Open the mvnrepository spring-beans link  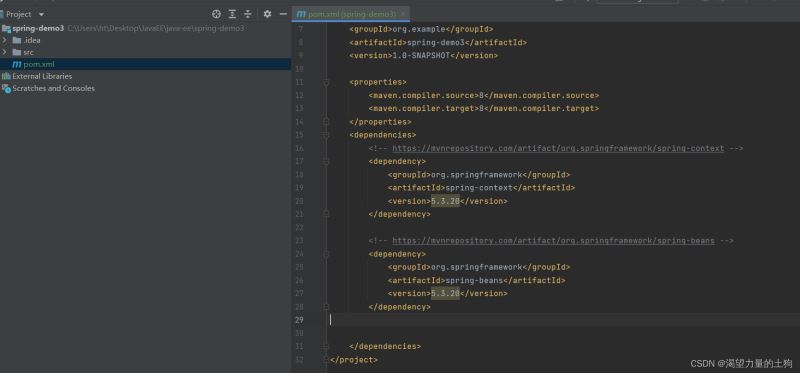553,240
